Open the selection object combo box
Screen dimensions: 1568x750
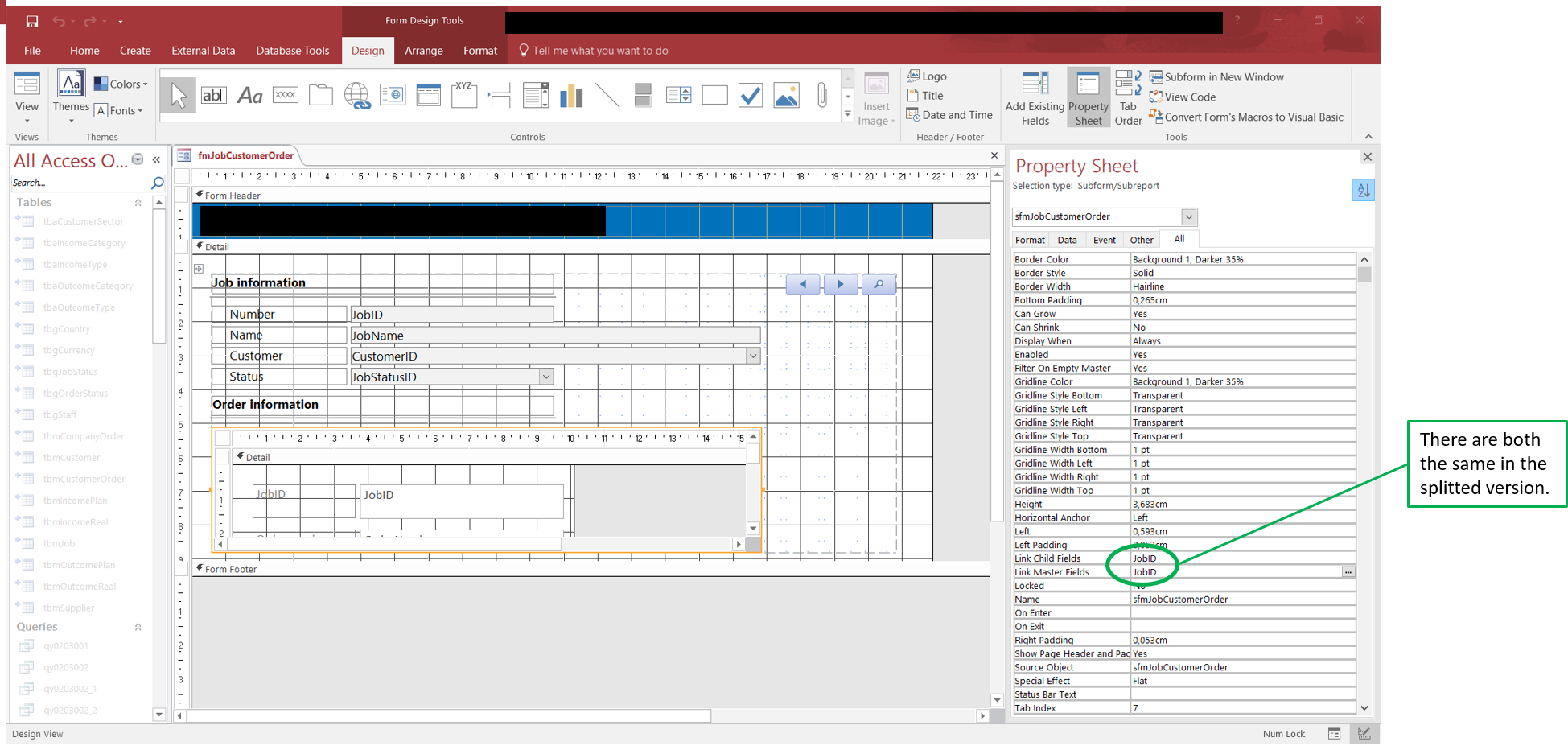point(1189,216)
